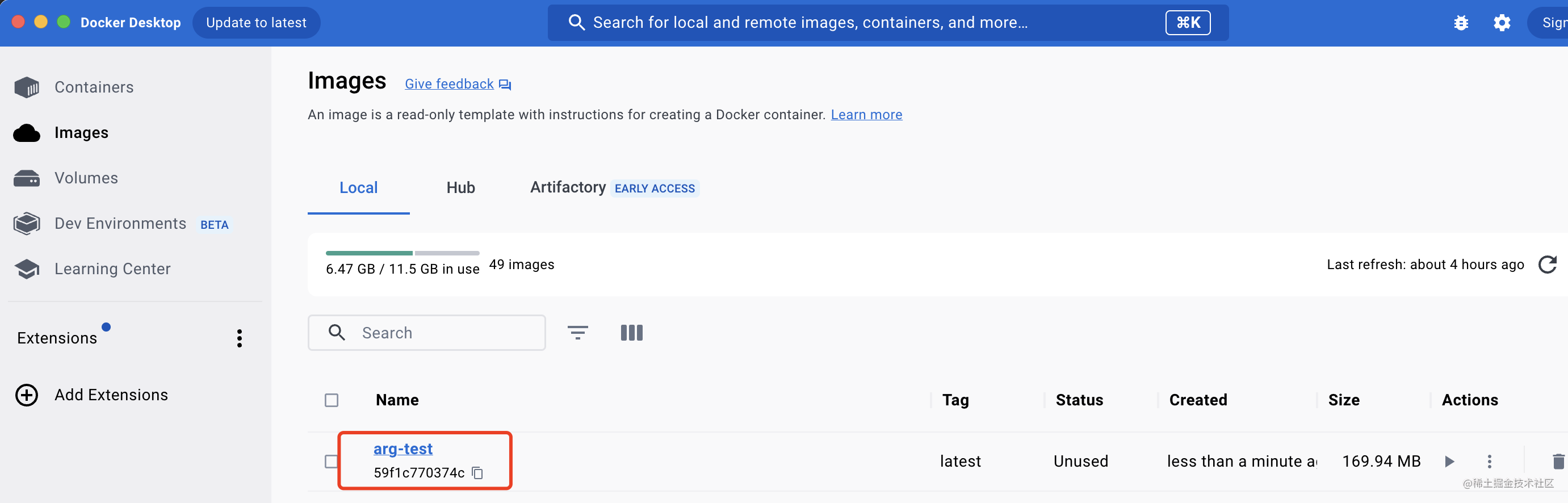This screenshot has height=503, width=1568.
Task: Click the Volumes drive icon
Action: coord(27,178)
